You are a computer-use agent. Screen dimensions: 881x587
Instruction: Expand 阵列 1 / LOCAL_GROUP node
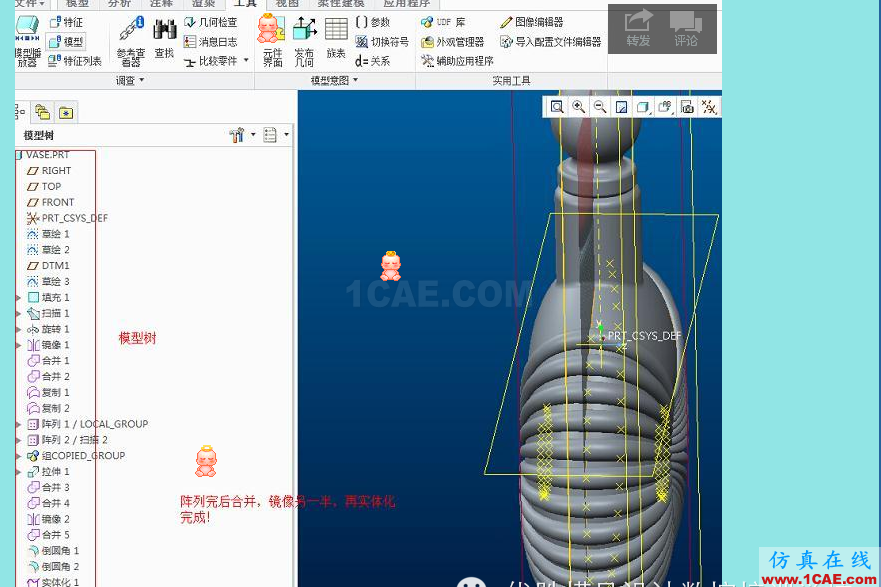click(19, 424)
